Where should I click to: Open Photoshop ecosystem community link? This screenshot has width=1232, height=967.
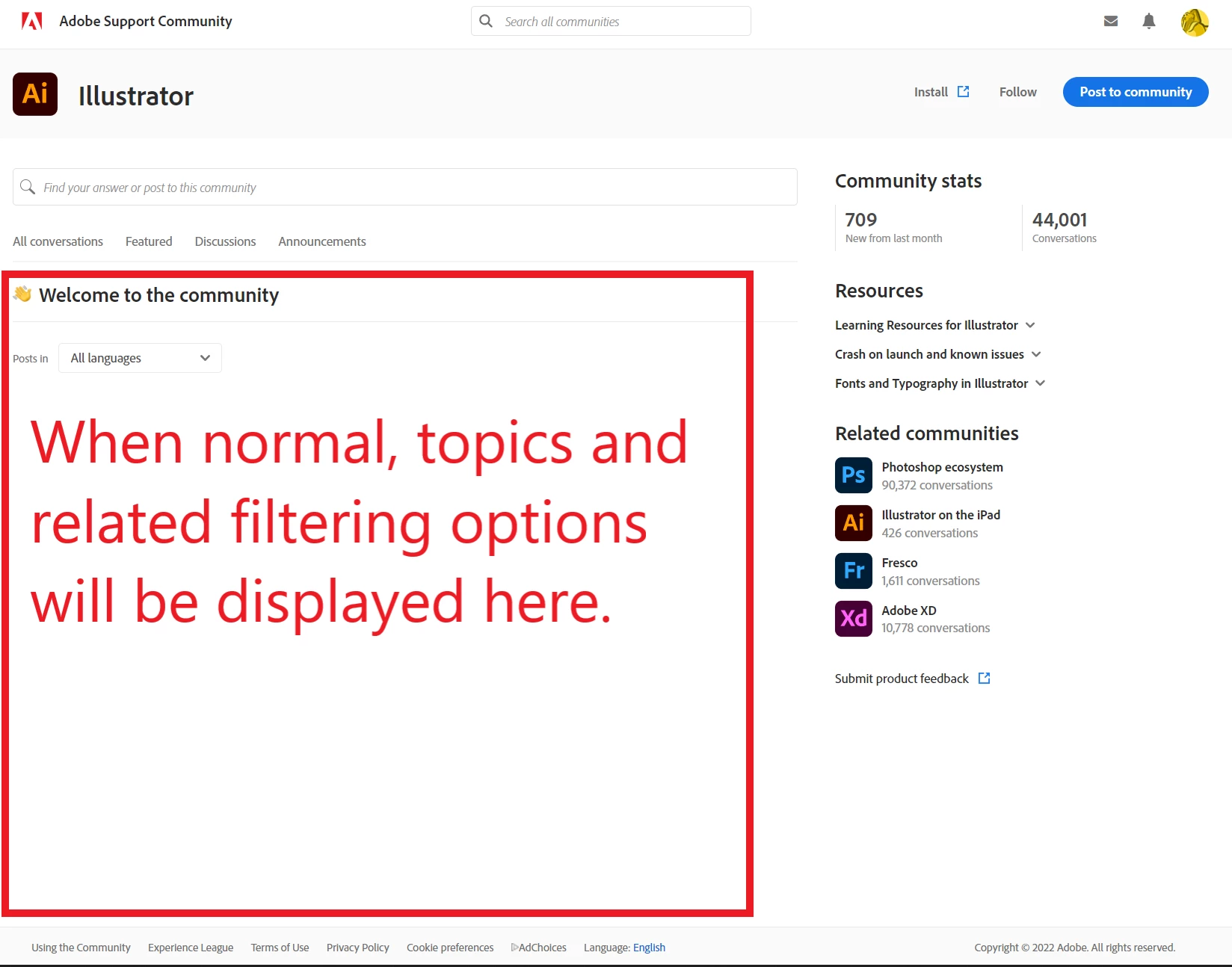tap(942, 467)
